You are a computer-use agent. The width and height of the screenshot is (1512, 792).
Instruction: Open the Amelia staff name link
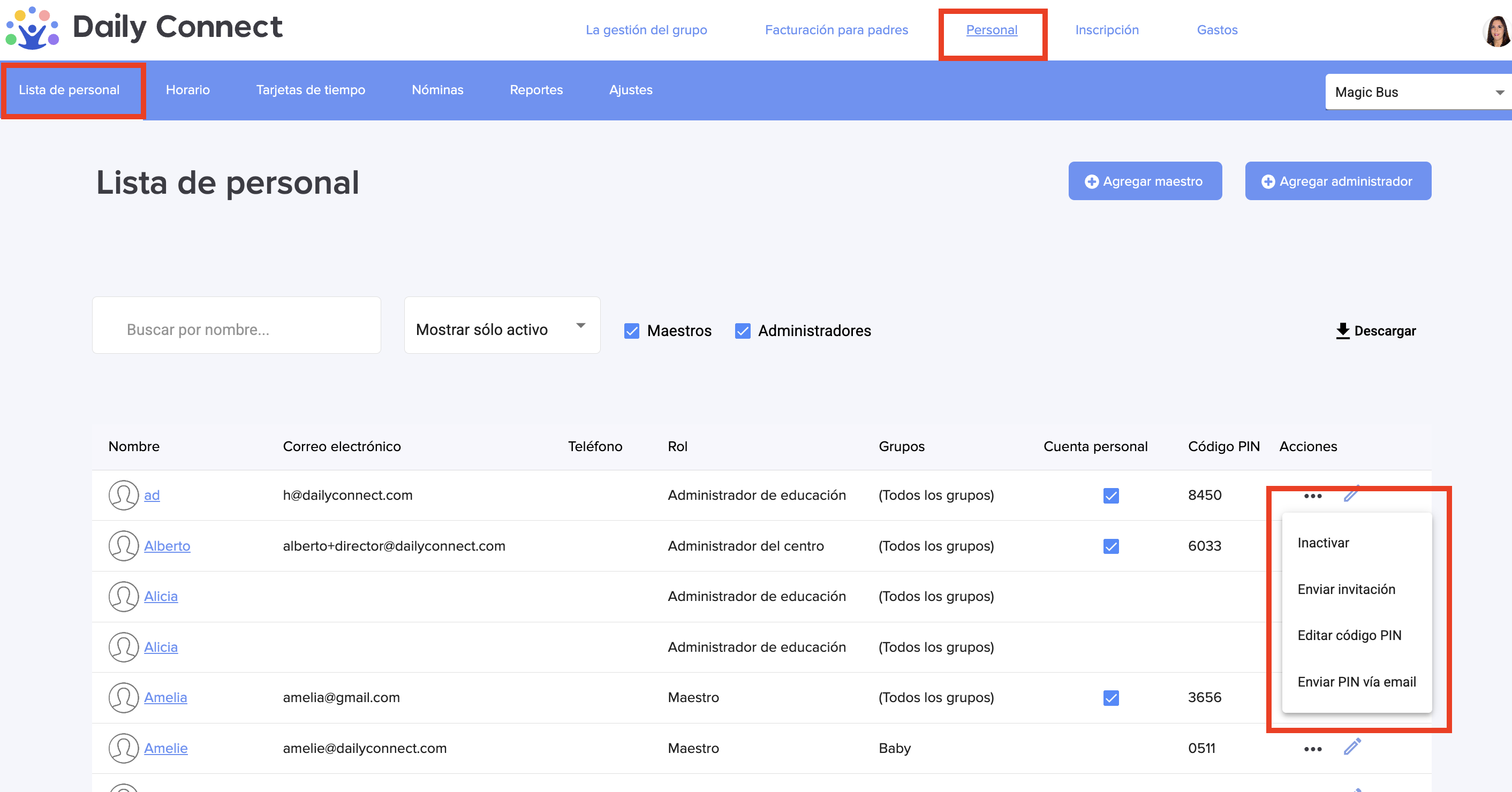[x=165, y=697]
